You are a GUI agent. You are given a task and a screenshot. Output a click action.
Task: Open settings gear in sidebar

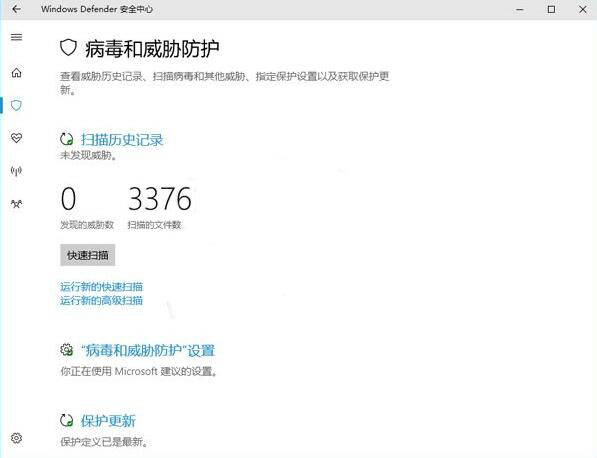pyautogui.click(x=16, y=438)
